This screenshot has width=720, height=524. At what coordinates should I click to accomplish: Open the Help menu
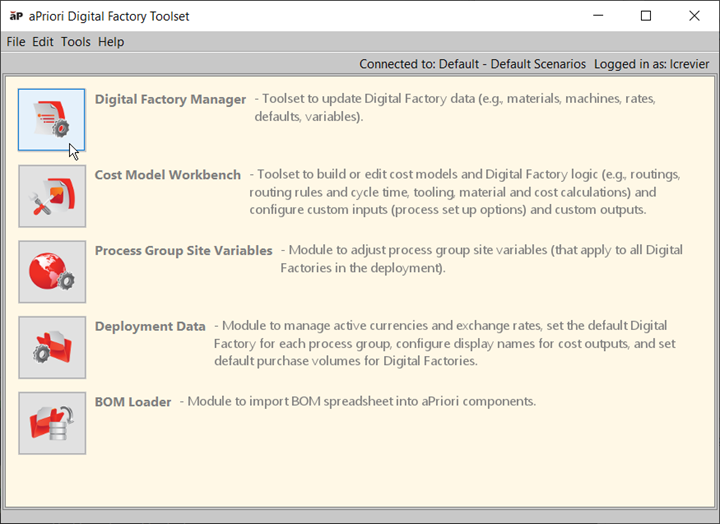[x=111, y=42]
